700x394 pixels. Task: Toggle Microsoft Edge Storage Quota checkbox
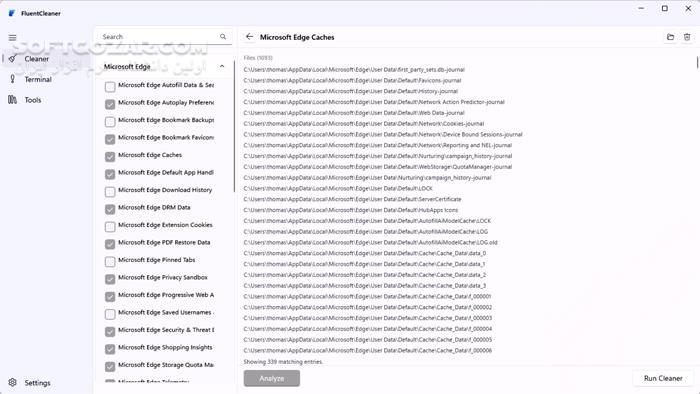pos(110,366)
